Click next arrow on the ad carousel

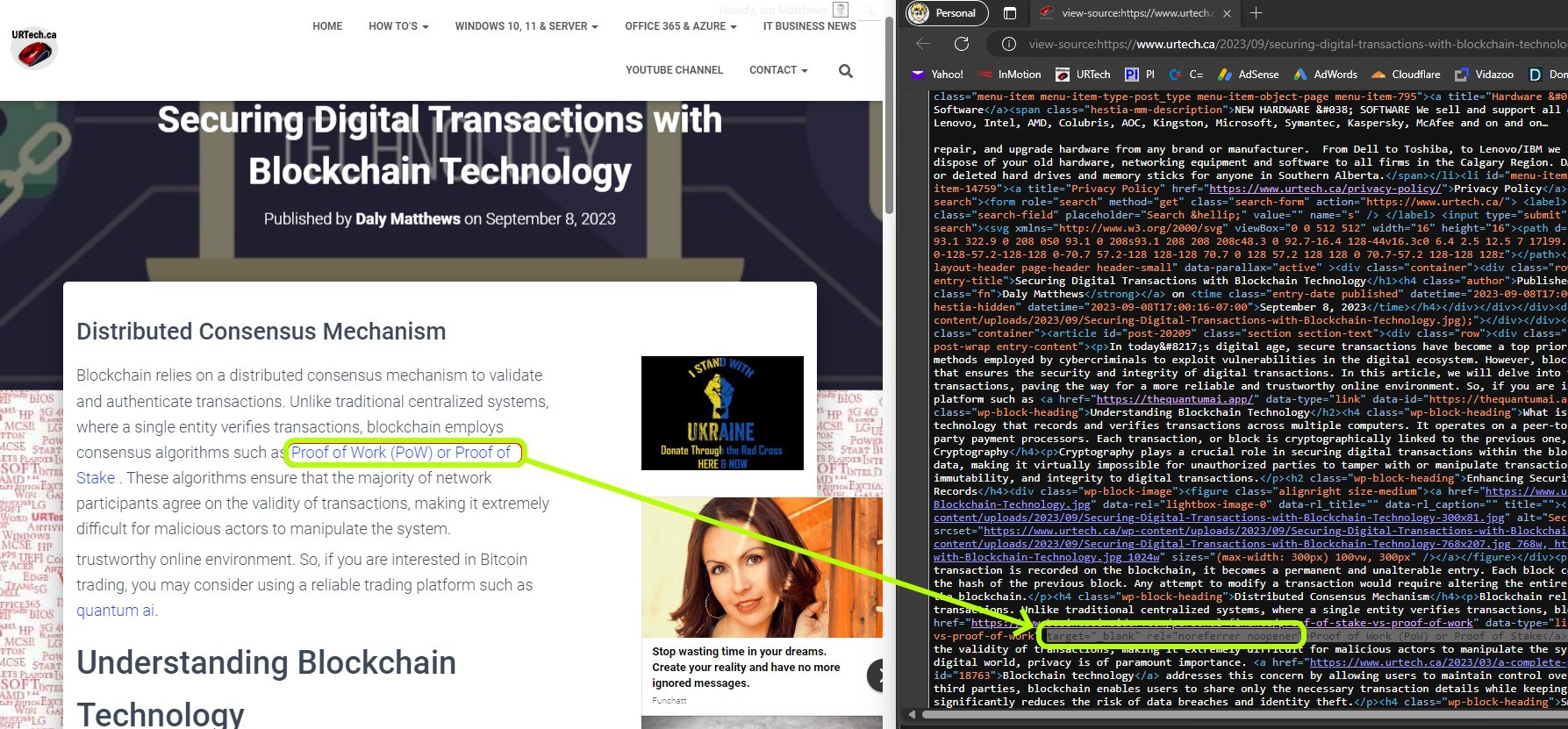(x=876, y=675)
